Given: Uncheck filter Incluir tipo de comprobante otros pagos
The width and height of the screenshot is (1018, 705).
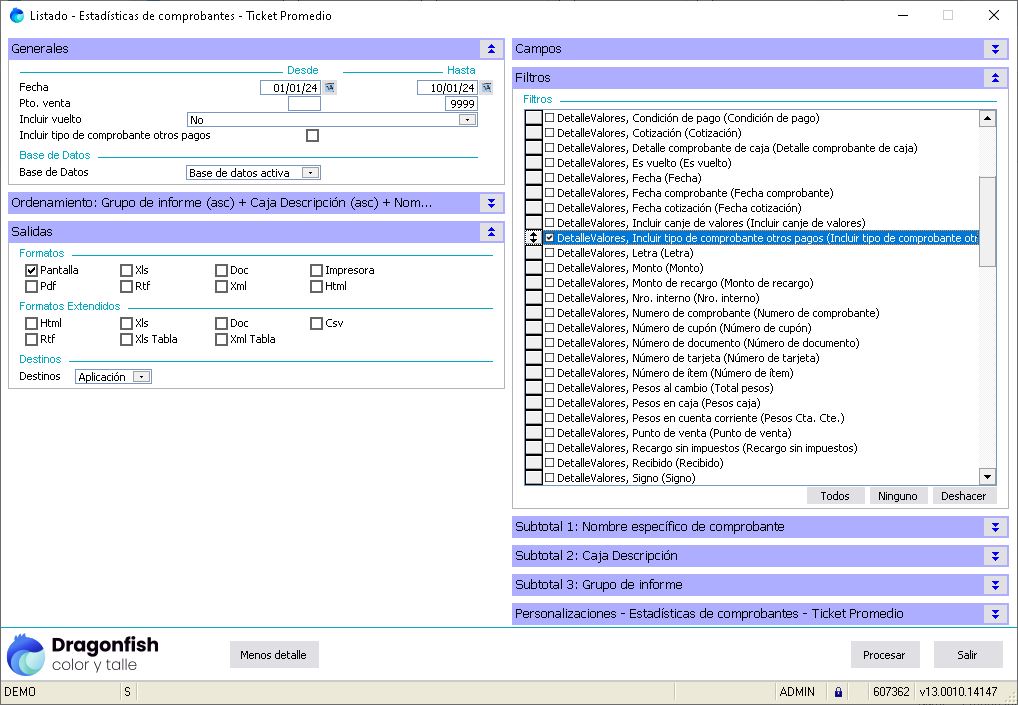Looking at the screenshot, I should click(549, 238).
